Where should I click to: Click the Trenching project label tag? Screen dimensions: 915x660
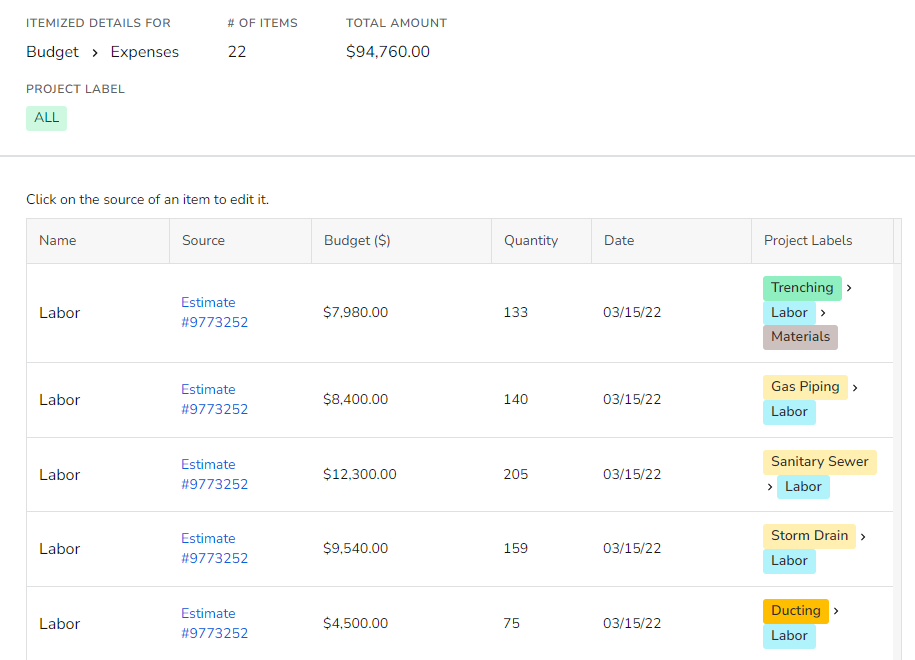(802, 287)
